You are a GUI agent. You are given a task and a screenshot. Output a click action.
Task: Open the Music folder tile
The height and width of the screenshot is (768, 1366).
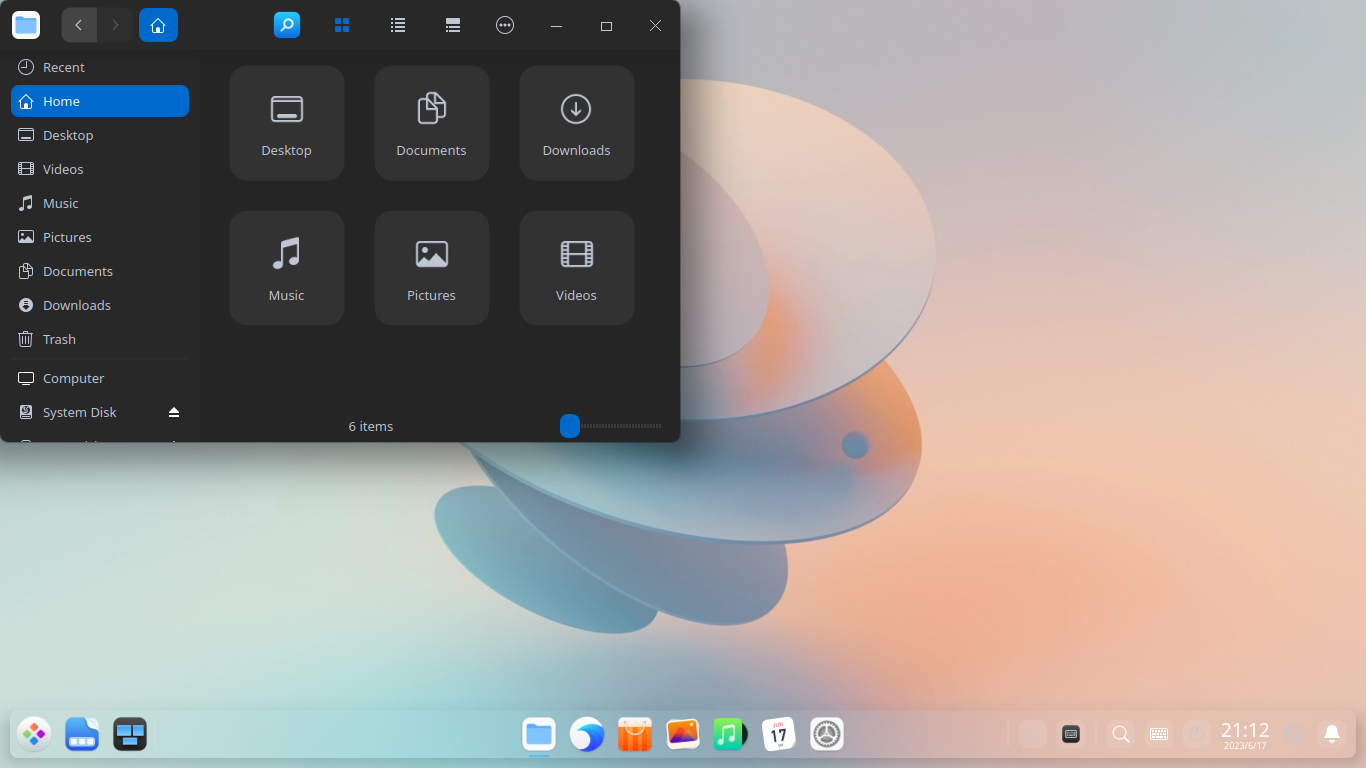(287, 268)
